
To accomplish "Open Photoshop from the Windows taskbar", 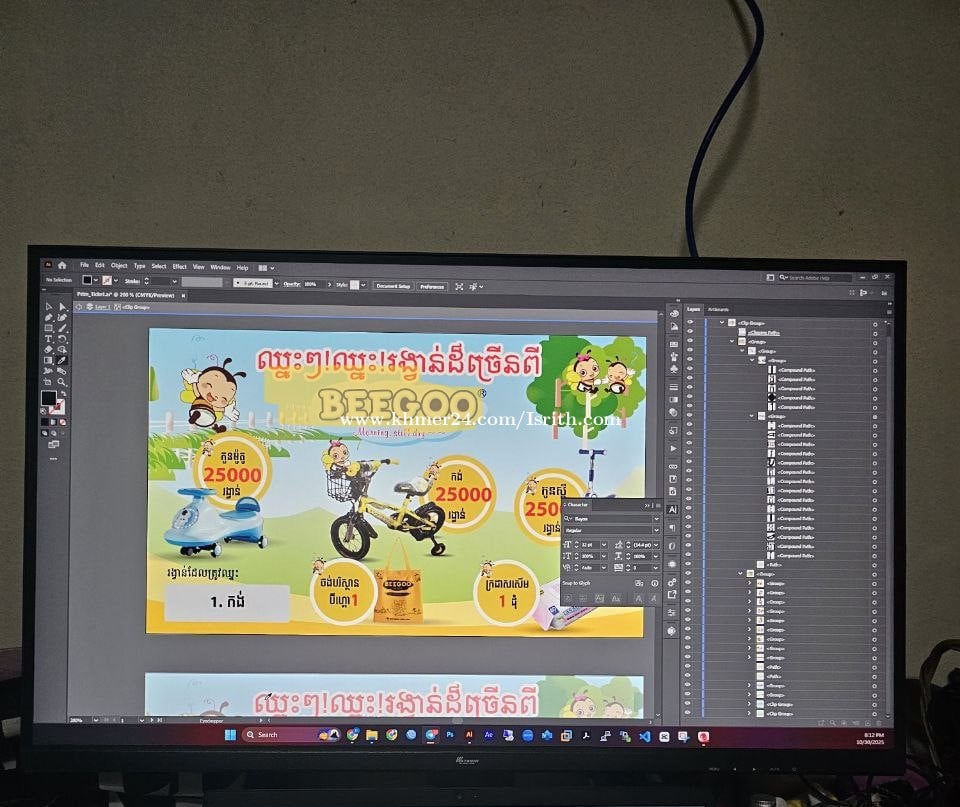I will pos(450,735).
